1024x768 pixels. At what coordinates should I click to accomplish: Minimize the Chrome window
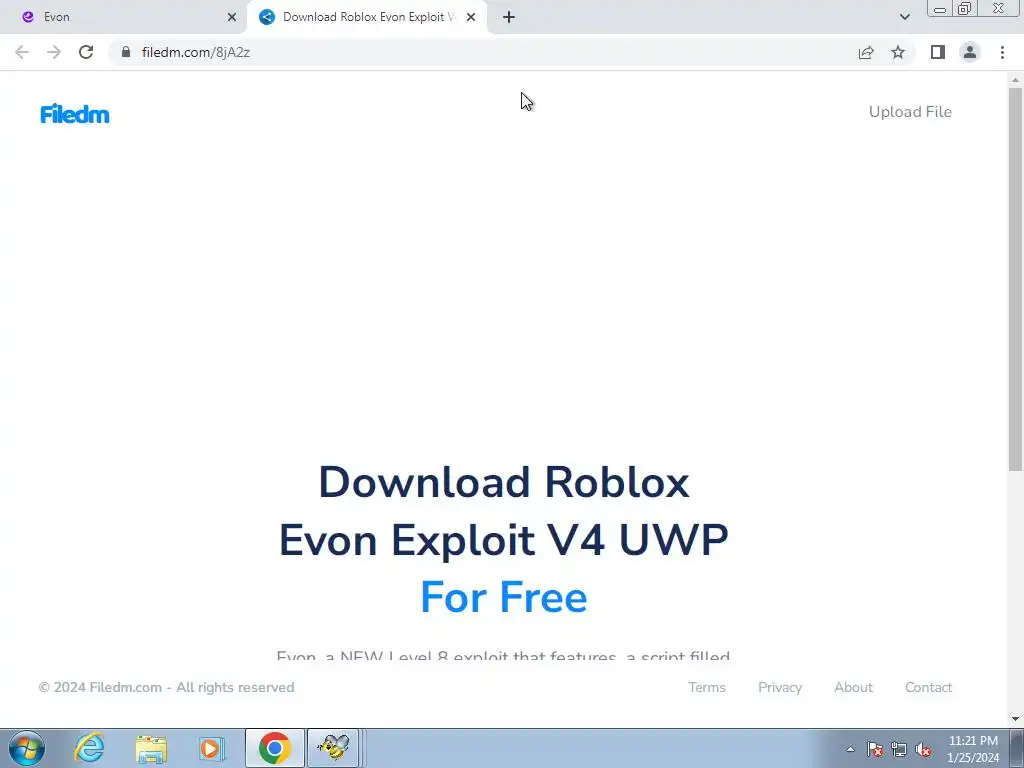(x=940, y=9)
